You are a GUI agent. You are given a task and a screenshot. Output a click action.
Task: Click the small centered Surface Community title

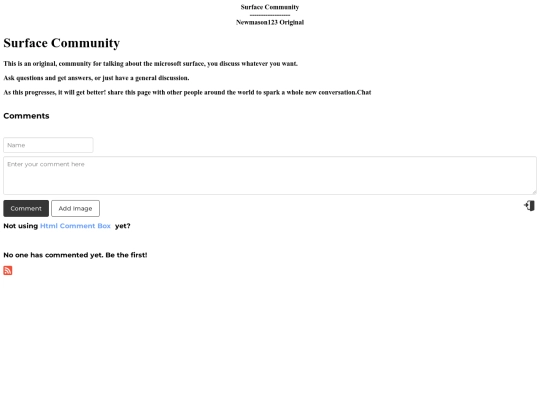(270, 7)
